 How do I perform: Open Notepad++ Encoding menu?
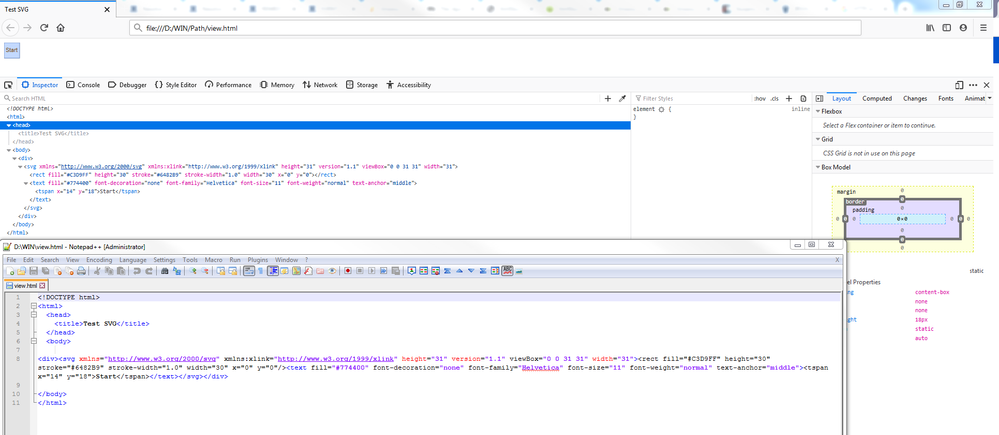pyautogui.click(x=99, y=260)
